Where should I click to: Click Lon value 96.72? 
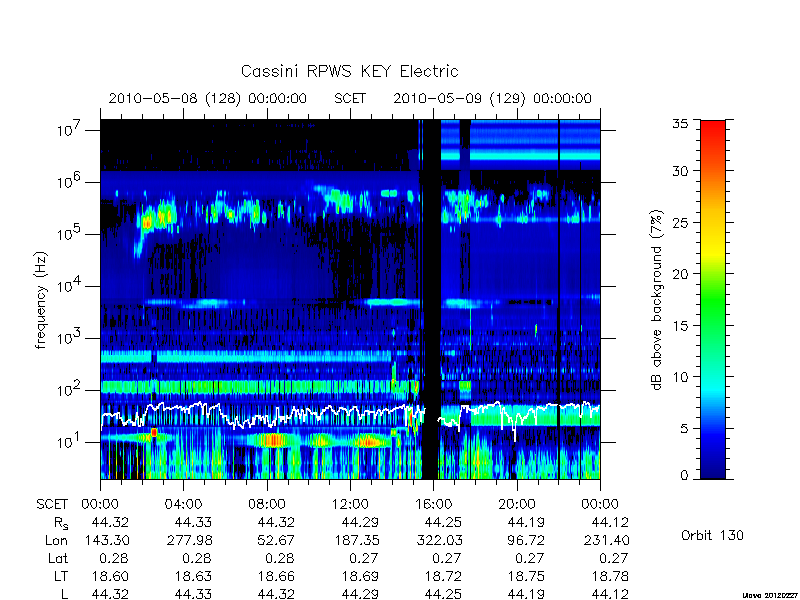pyautogui.click(x=526, y=540)
